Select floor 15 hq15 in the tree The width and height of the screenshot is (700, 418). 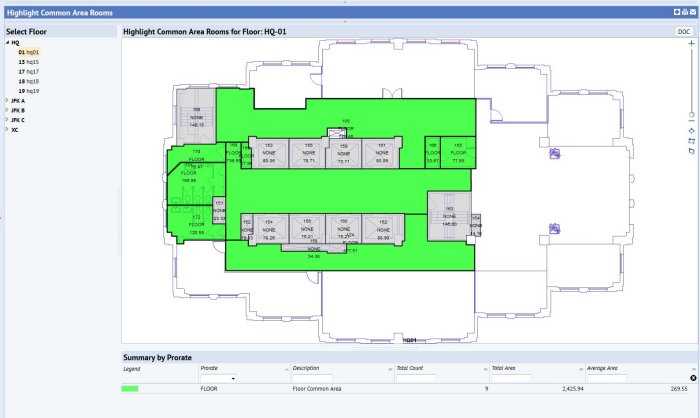pos(29,62)
